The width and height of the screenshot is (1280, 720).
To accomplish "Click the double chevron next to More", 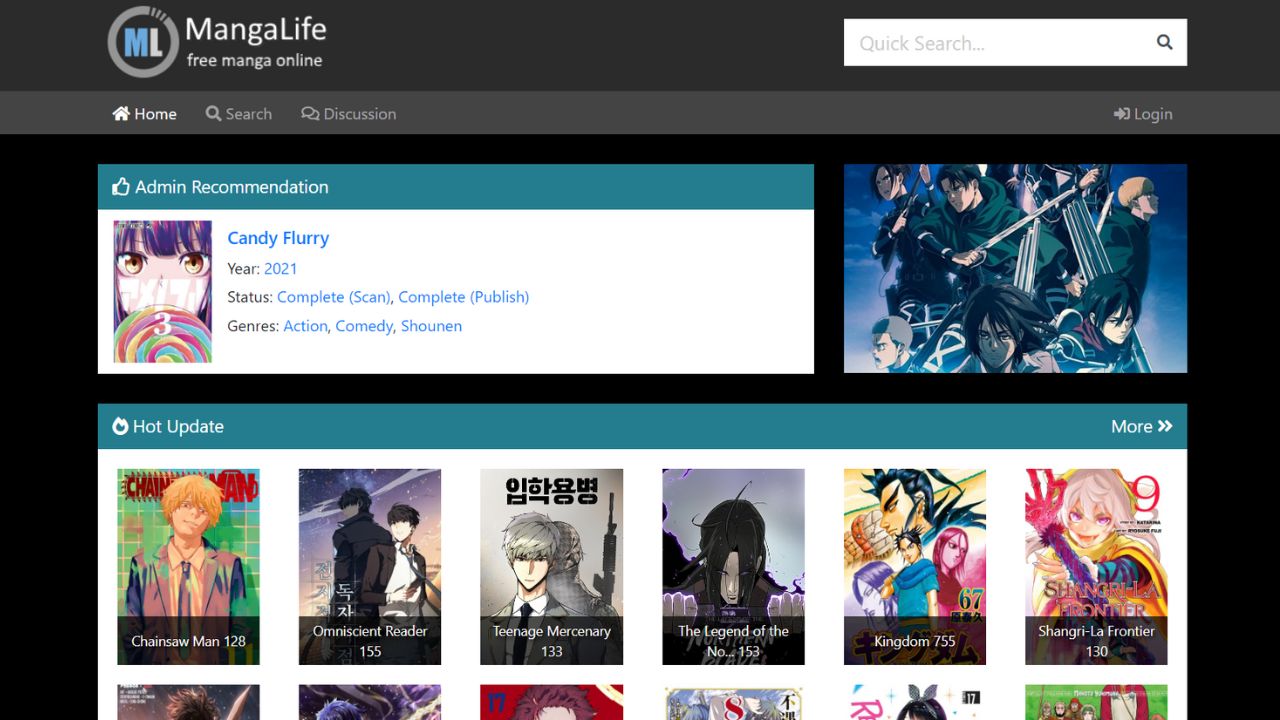I will tap(1165, 426).
